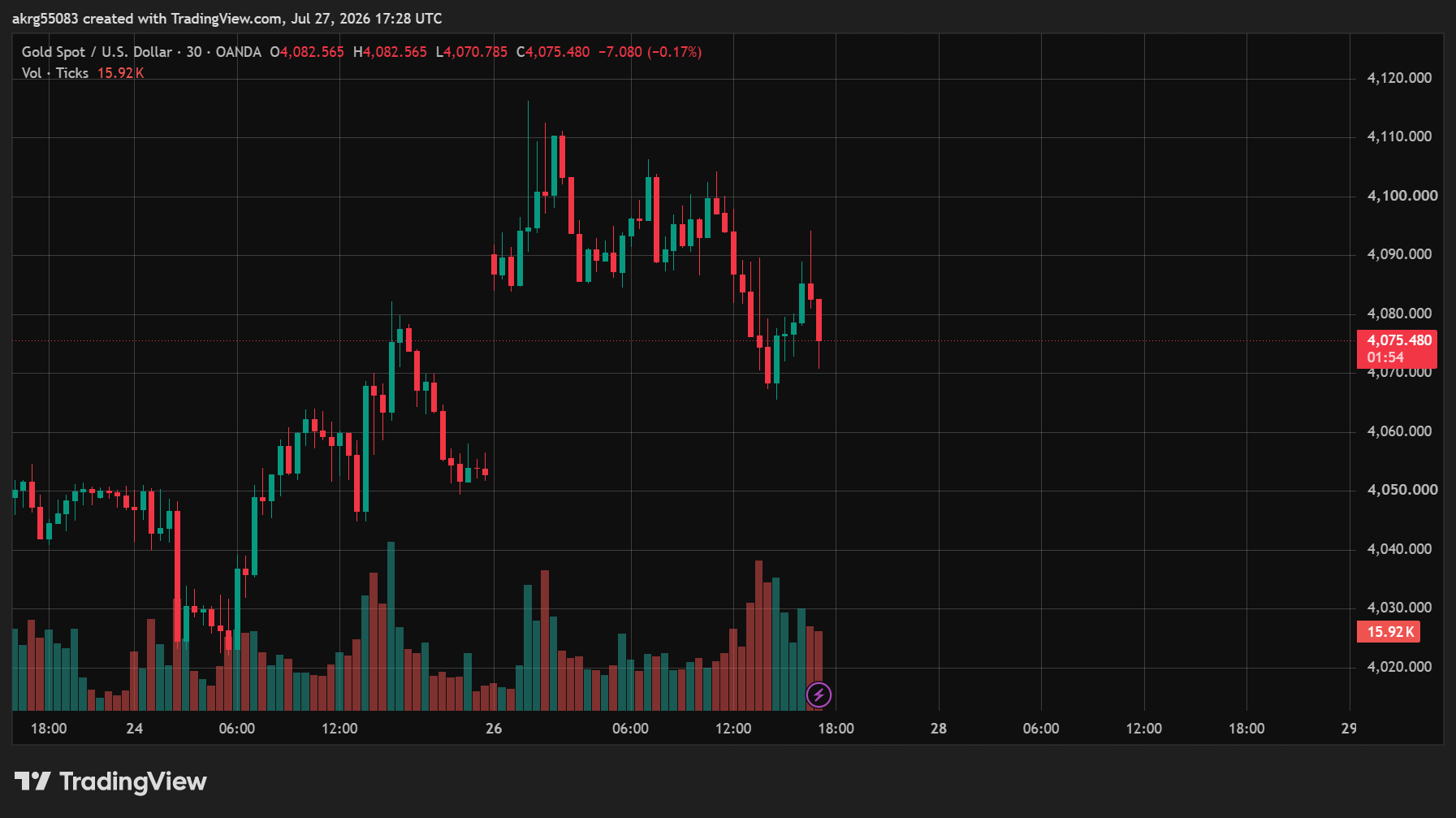The height and width of the screenshot is (818, 1456).
Task: Click the Gold Spot / U.S. Dollar title
Action: [x=97, y=52]
